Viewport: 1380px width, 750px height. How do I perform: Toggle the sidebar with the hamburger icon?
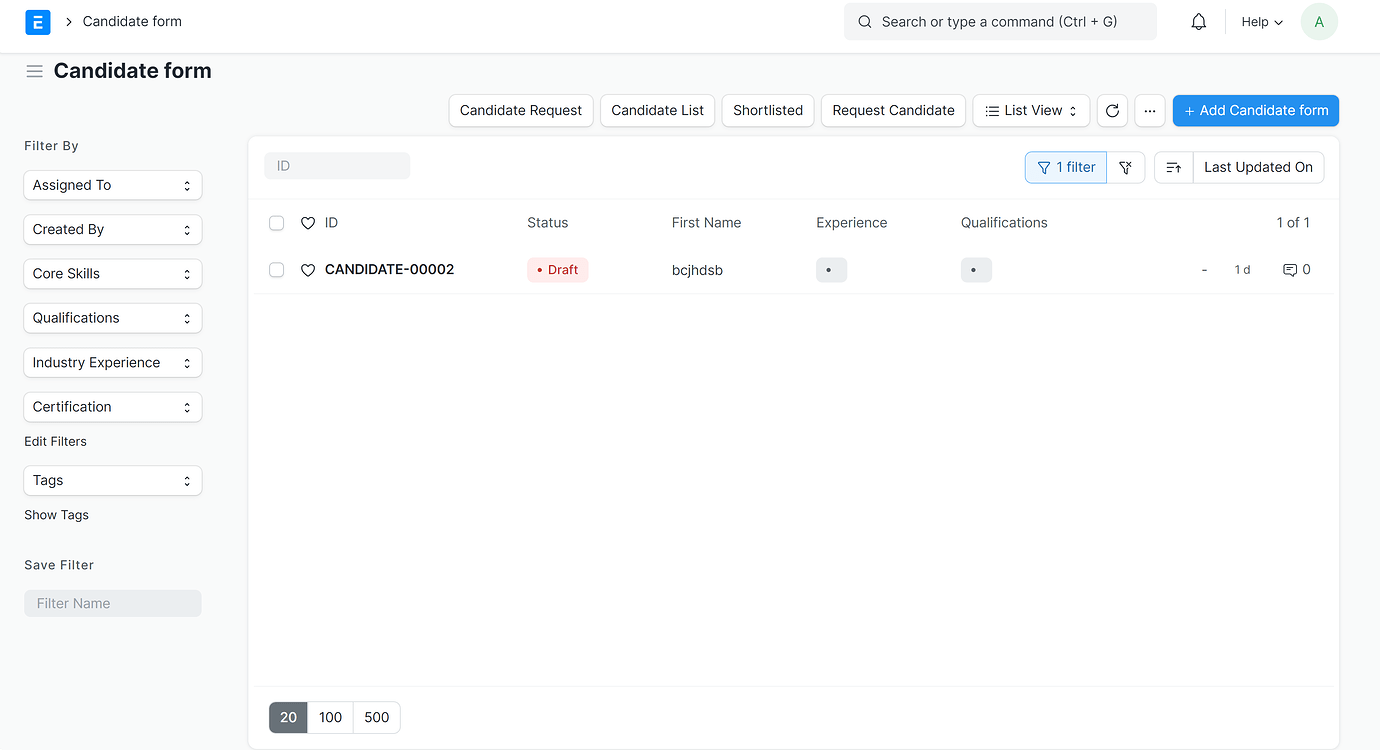(x=34, y=70)
